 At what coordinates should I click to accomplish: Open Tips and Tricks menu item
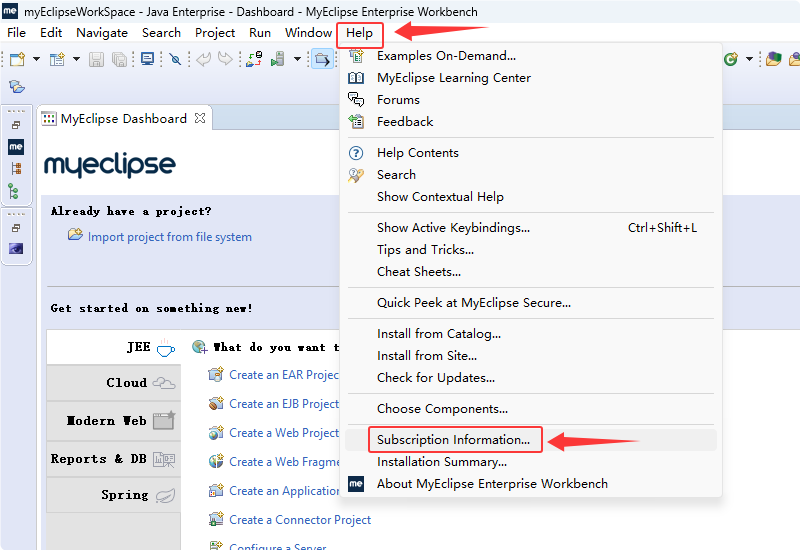click(531, 249)
